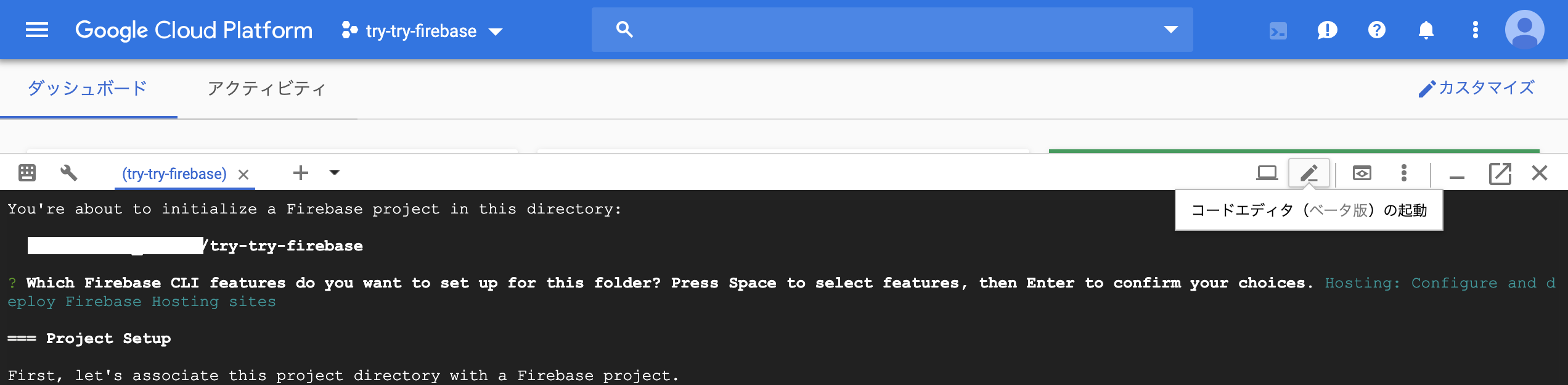Open the hamburger navigation menu
This screenshot has height=385, width=1568.
(37, 30)
